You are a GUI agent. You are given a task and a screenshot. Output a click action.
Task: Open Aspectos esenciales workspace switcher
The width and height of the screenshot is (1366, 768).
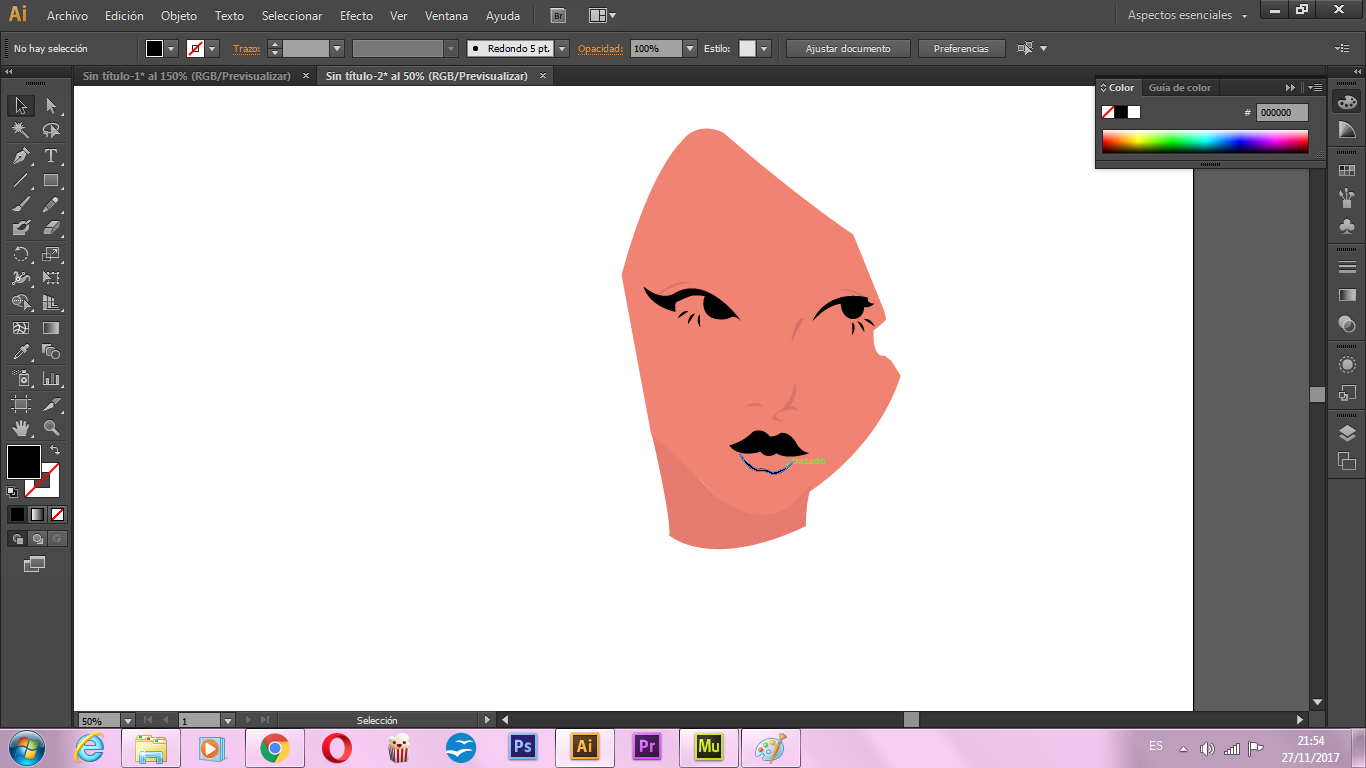[1187, 16]
